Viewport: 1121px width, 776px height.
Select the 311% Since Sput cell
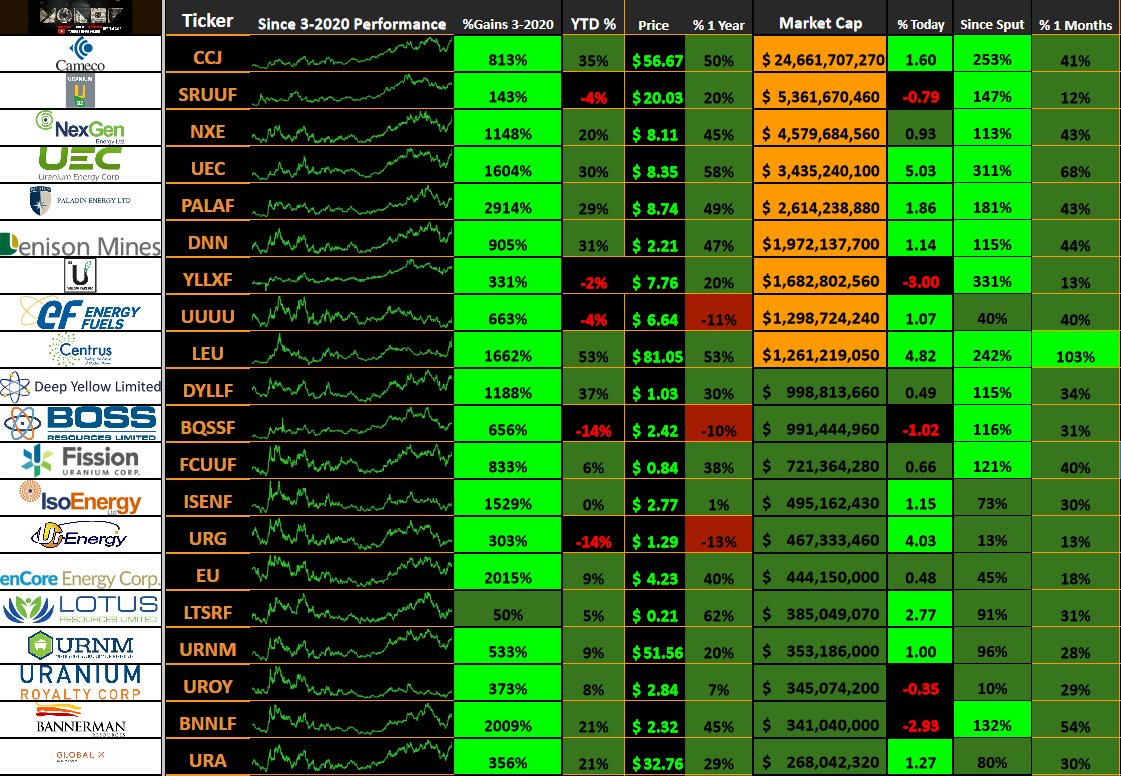pyautogui.click(x=992, y=166)
